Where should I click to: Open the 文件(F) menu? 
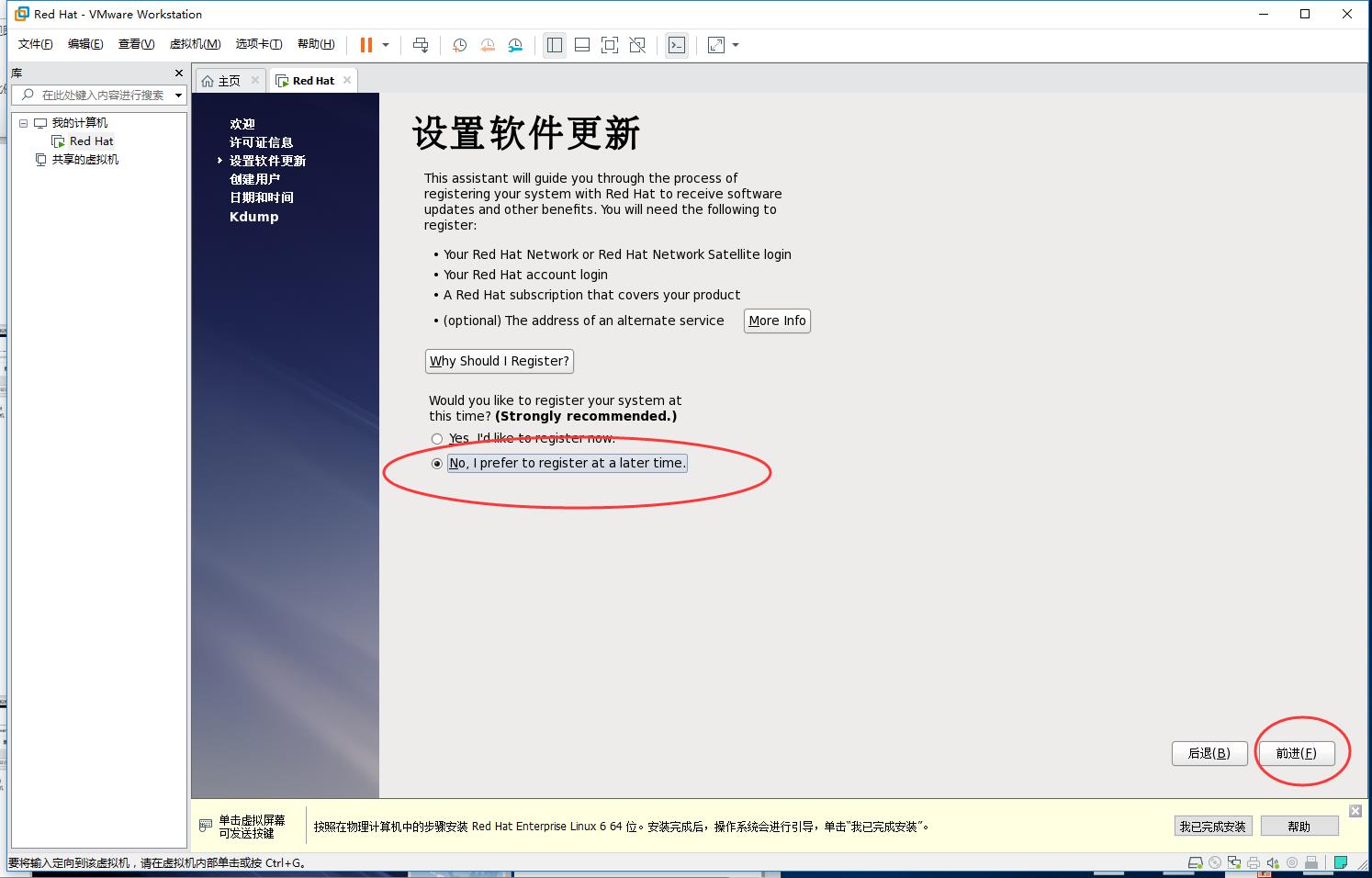(36, 44)
